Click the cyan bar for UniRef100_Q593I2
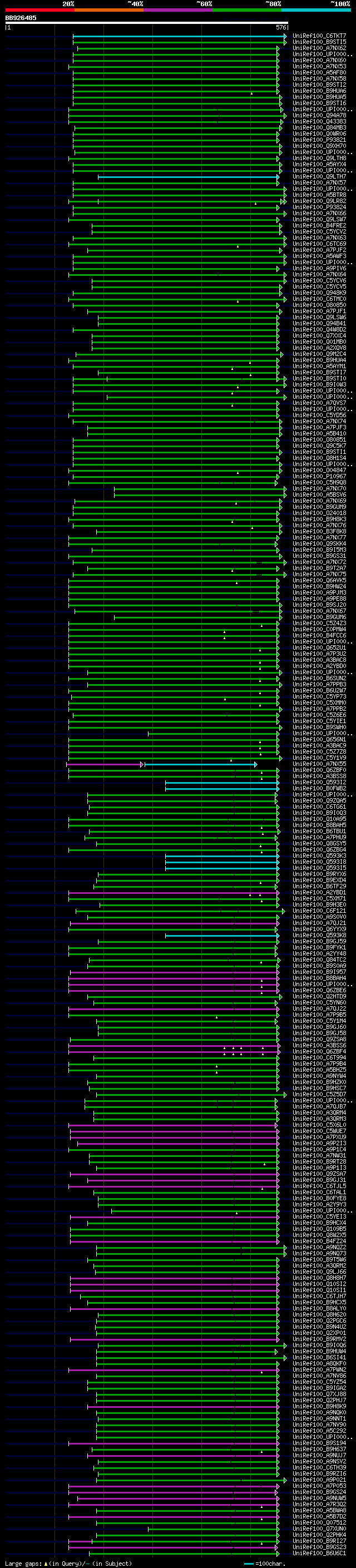The image size is (356, 1568). [222, 782]
